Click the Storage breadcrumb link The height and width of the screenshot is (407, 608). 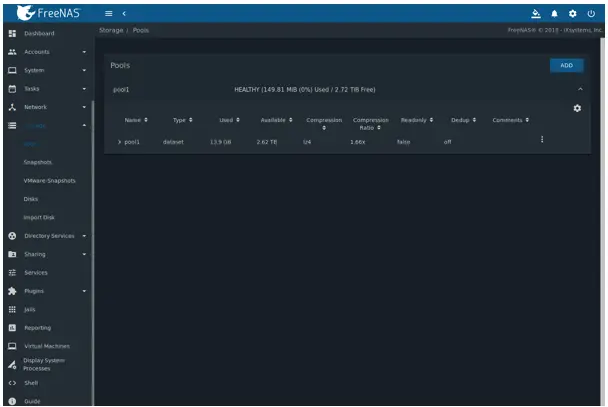111,30
